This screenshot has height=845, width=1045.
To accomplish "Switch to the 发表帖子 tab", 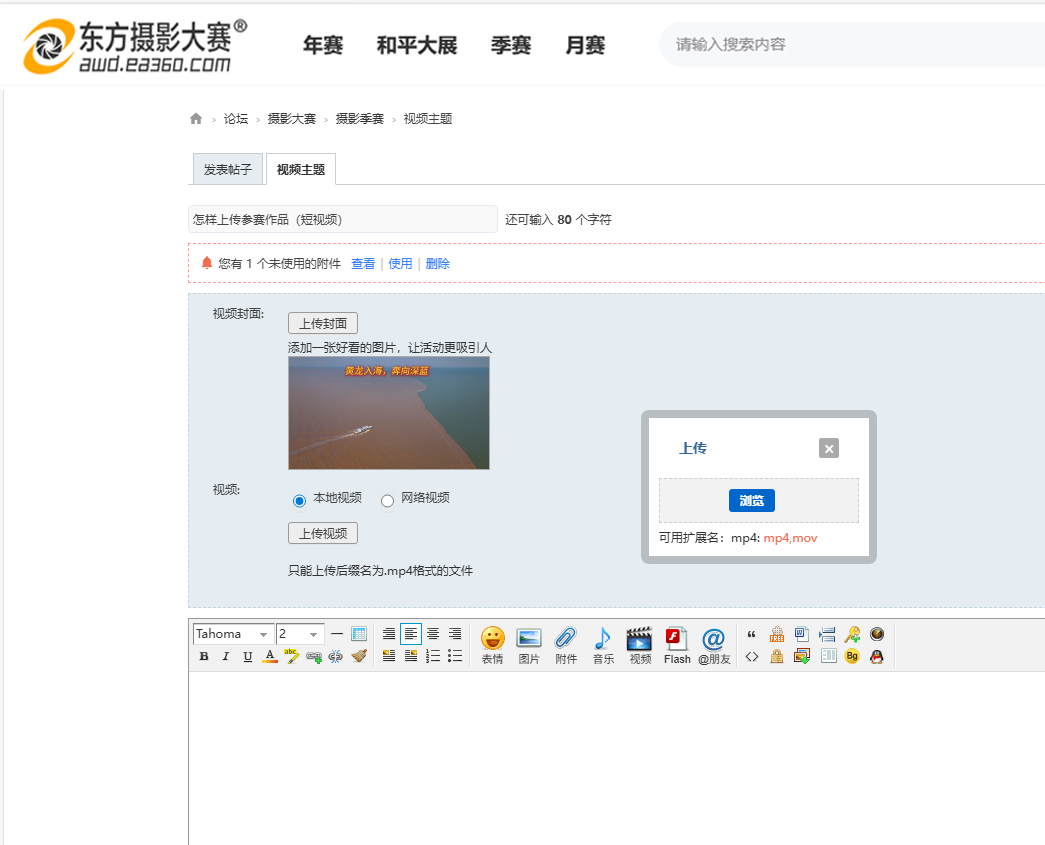I will click(x=228, y=170).
